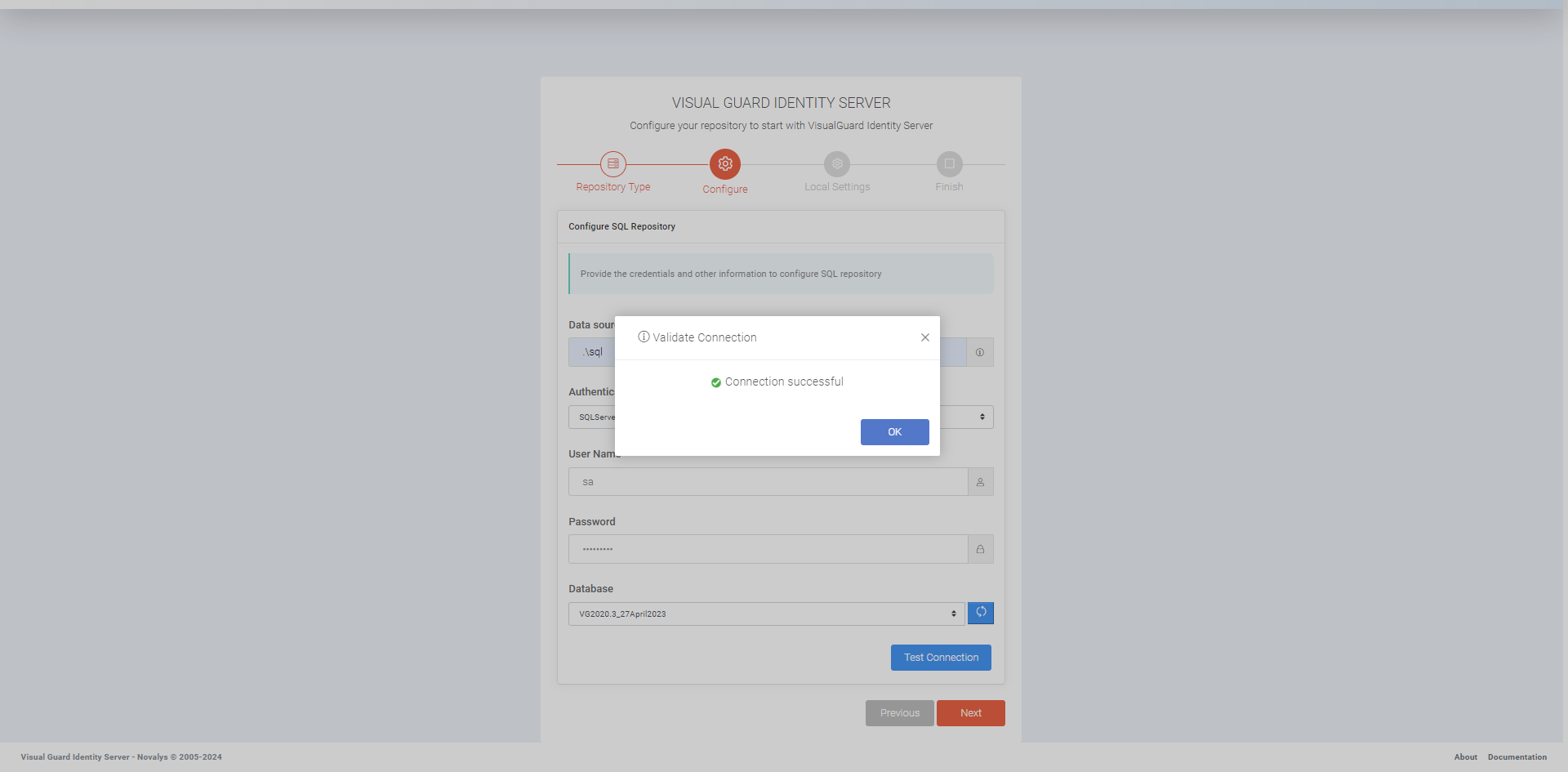Screen dimensions: 1568x772
Task: Click the info icon beside the Data source field
Action: pos(980,352)
